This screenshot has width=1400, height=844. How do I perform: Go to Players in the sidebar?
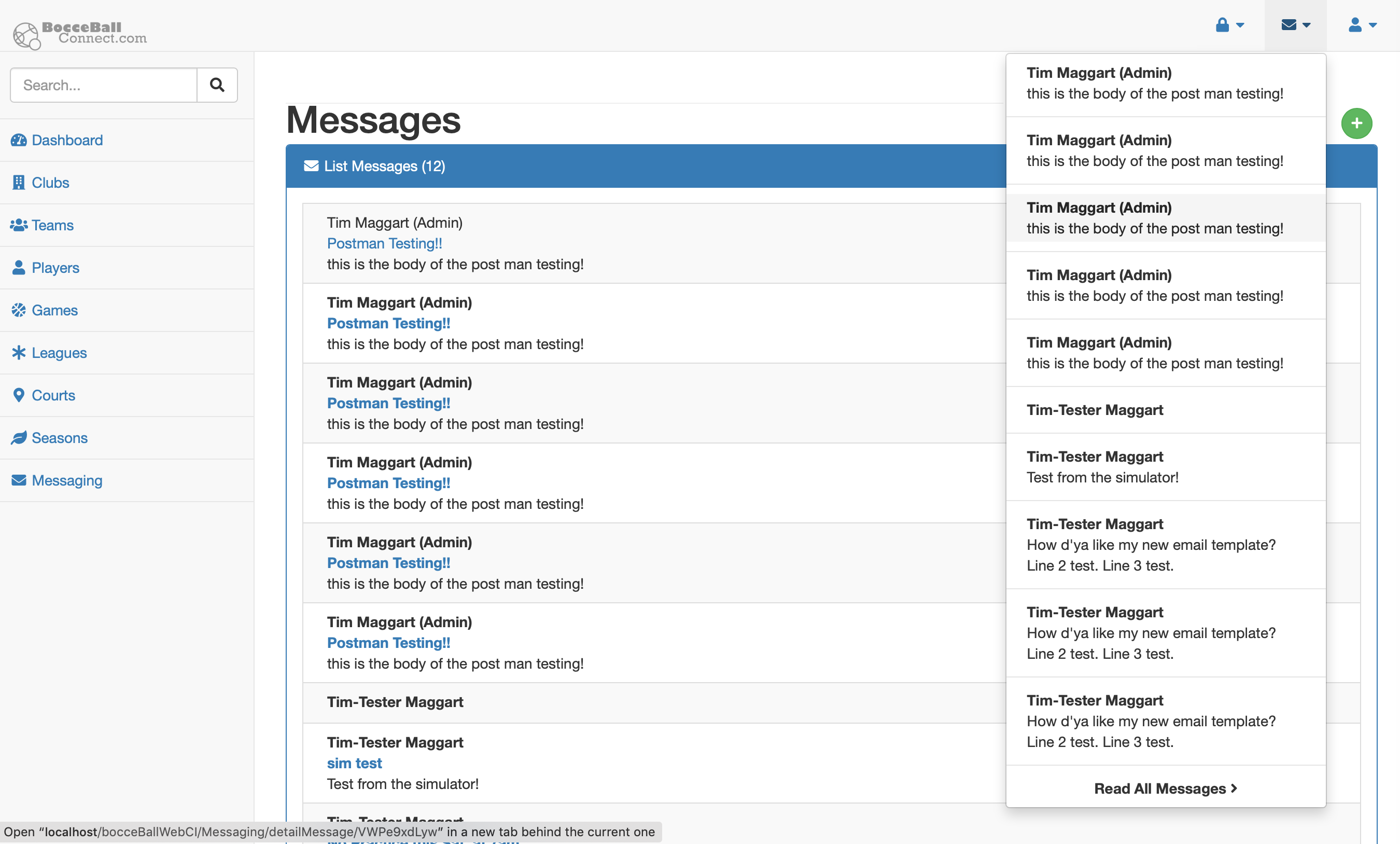coord(55,268)
